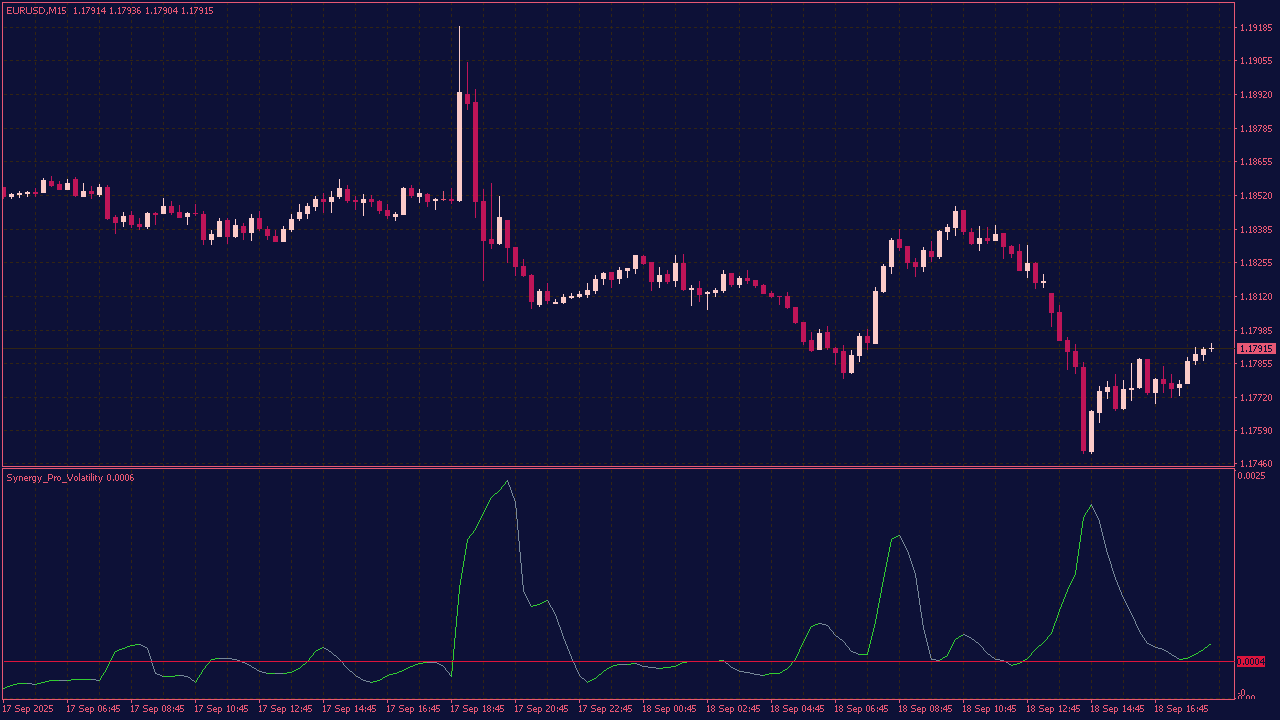Click the 18 Sep 16:45 time label
Viewport: 1280px width, 720px height.
pos(1182,709)
